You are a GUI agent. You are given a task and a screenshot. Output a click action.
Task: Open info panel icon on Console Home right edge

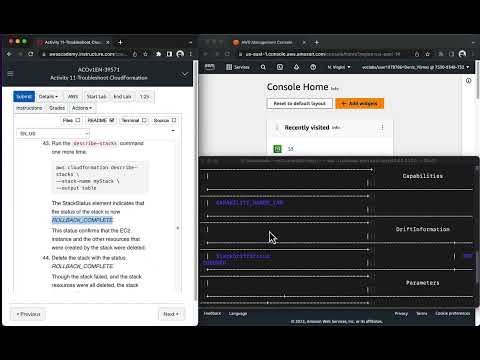(468, 81)
